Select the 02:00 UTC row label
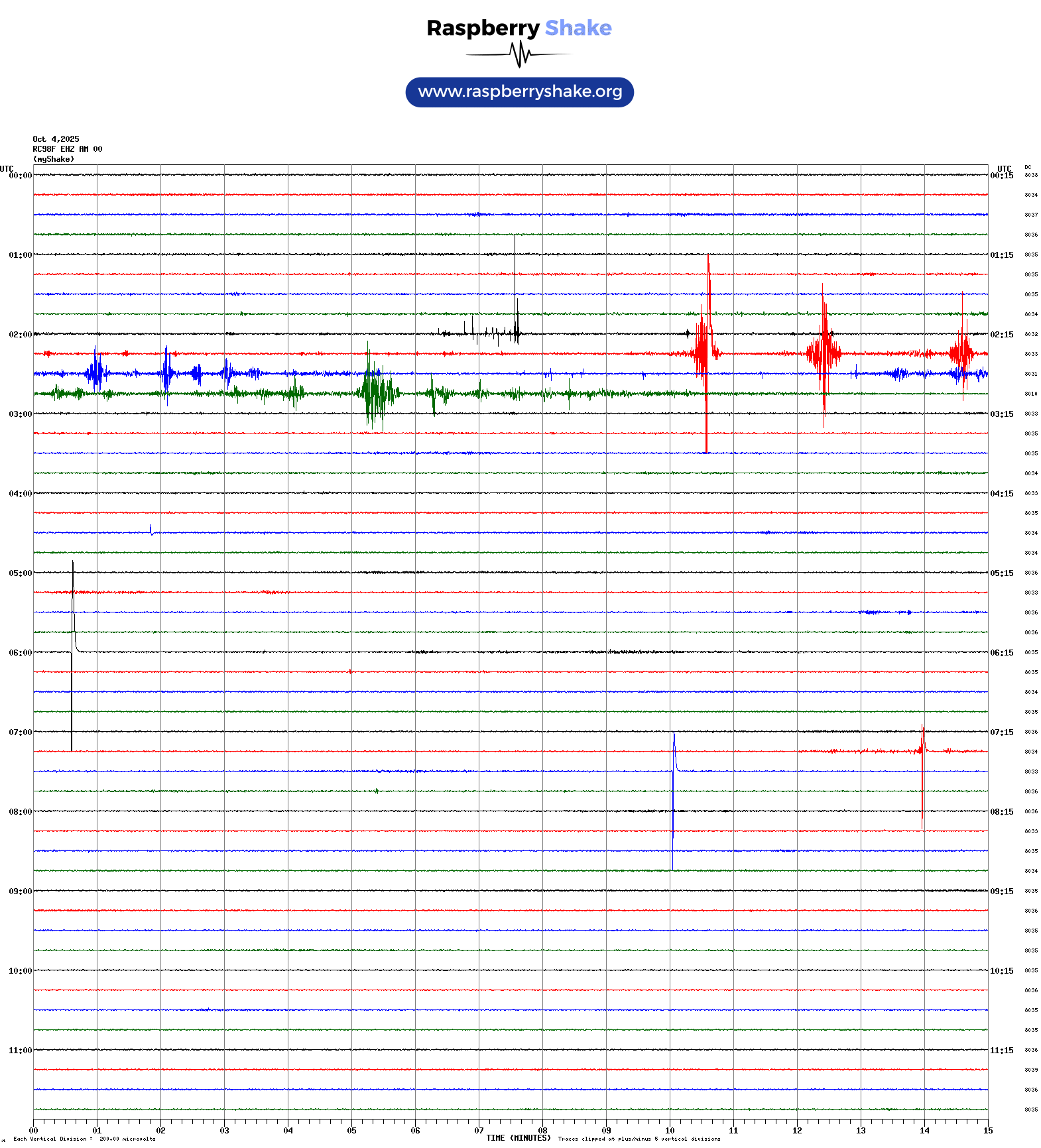This screenshot has height=1148, width=1041. coord(20,335)
